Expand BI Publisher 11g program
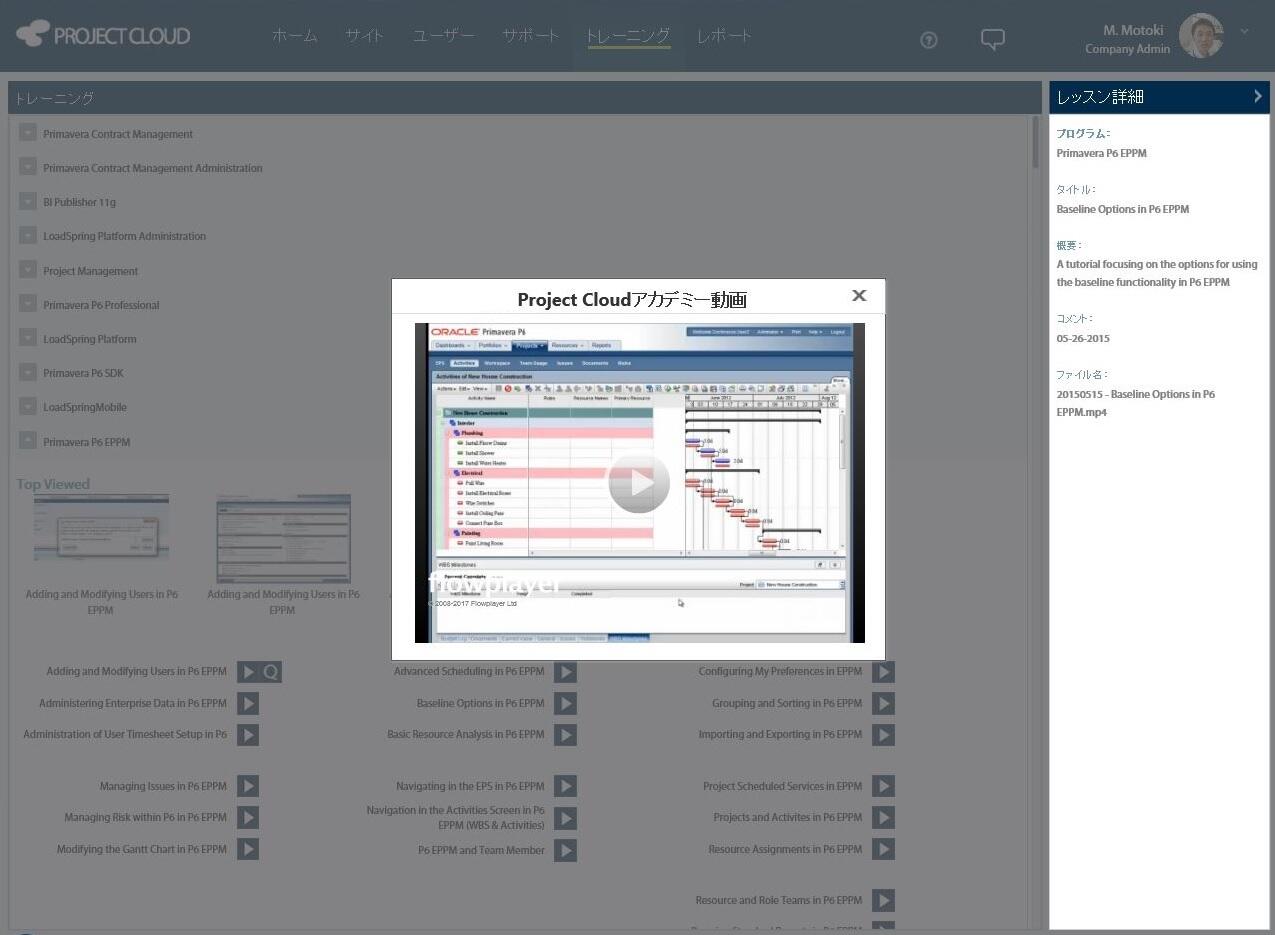This screenshot has width=1275, height=935. (28, 201)
